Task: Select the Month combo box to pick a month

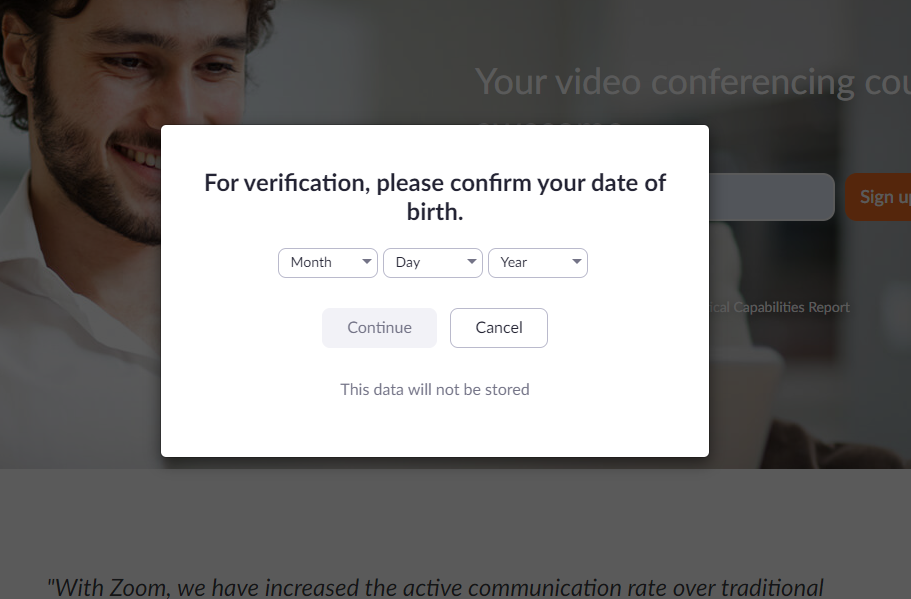Action: click(327, 262)
